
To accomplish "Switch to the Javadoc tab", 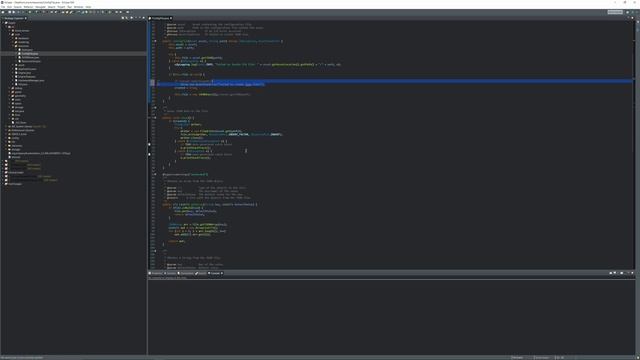I will (170, 273).
